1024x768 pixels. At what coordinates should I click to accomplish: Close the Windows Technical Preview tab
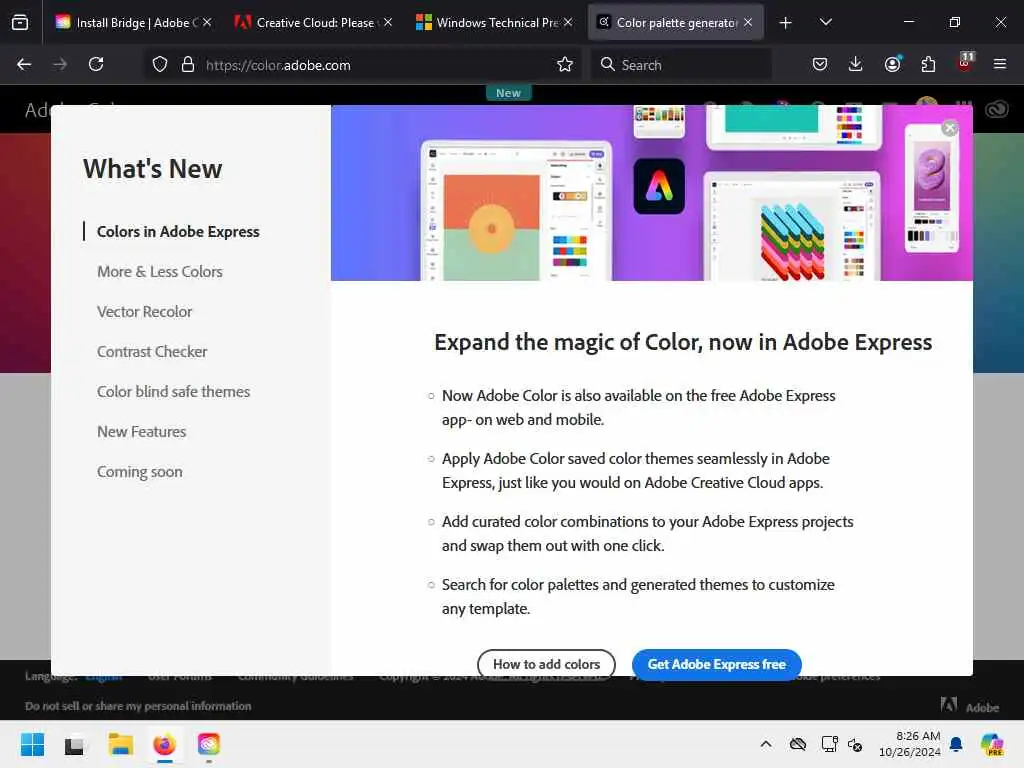[568, 22]
